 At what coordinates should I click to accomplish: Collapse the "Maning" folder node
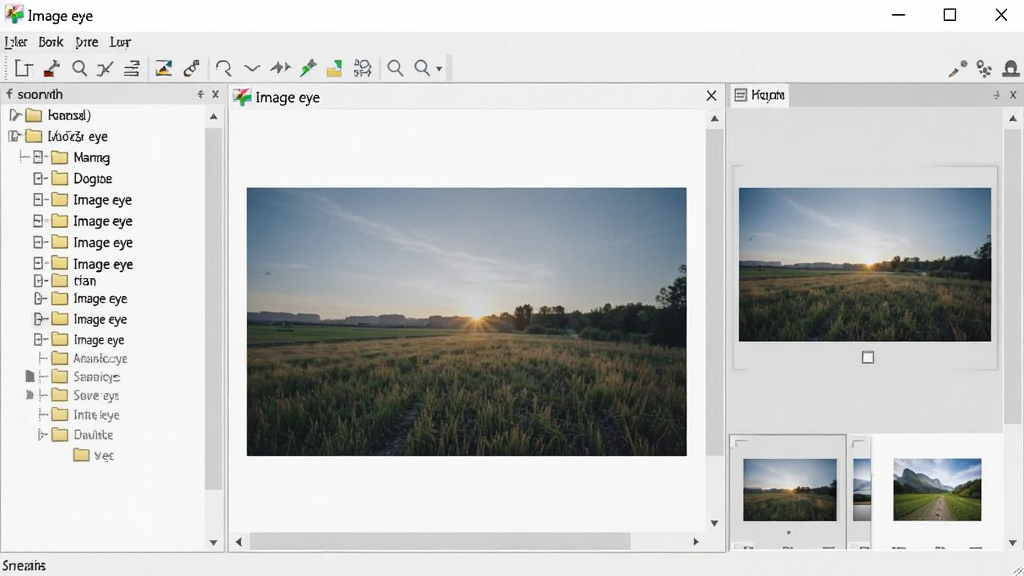(x=39, y=157)
